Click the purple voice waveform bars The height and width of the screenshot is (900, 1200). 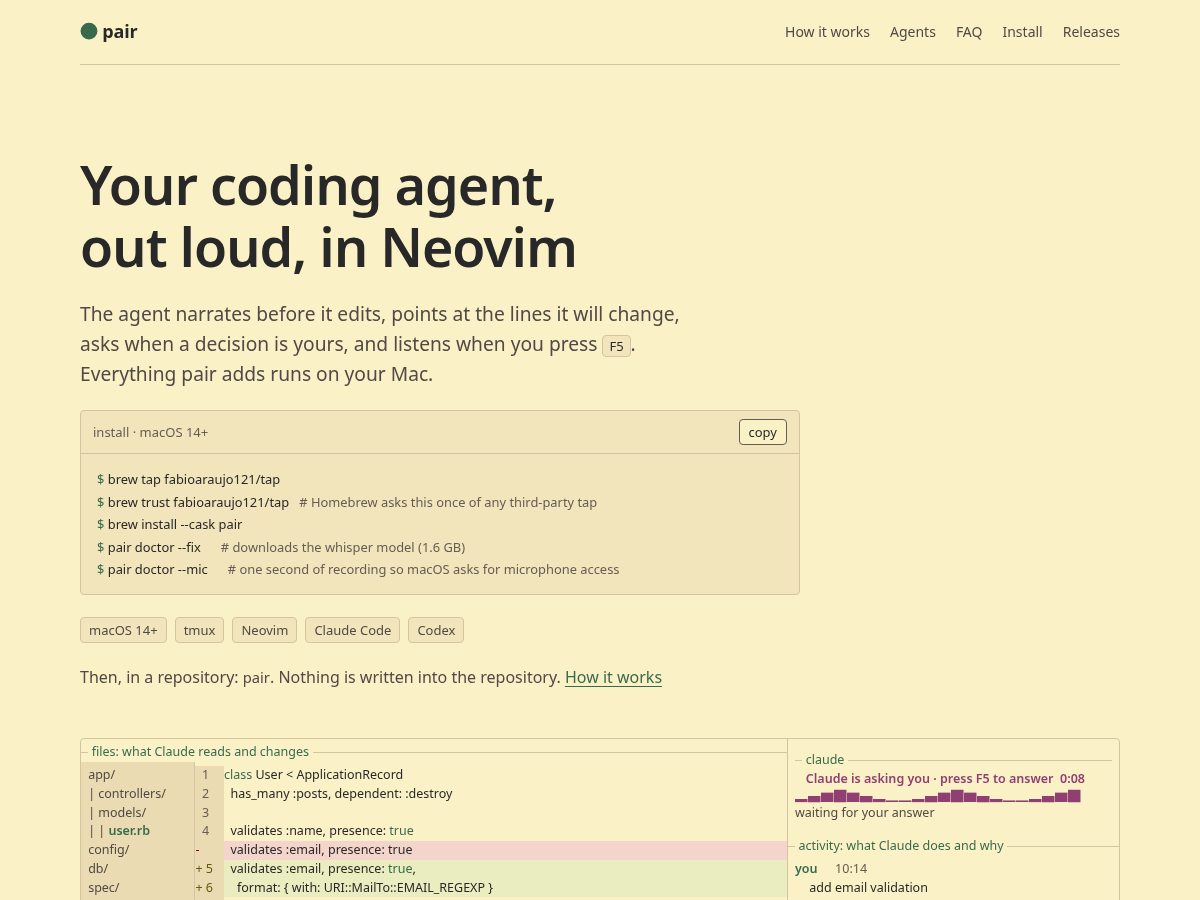tap(937, 796)
